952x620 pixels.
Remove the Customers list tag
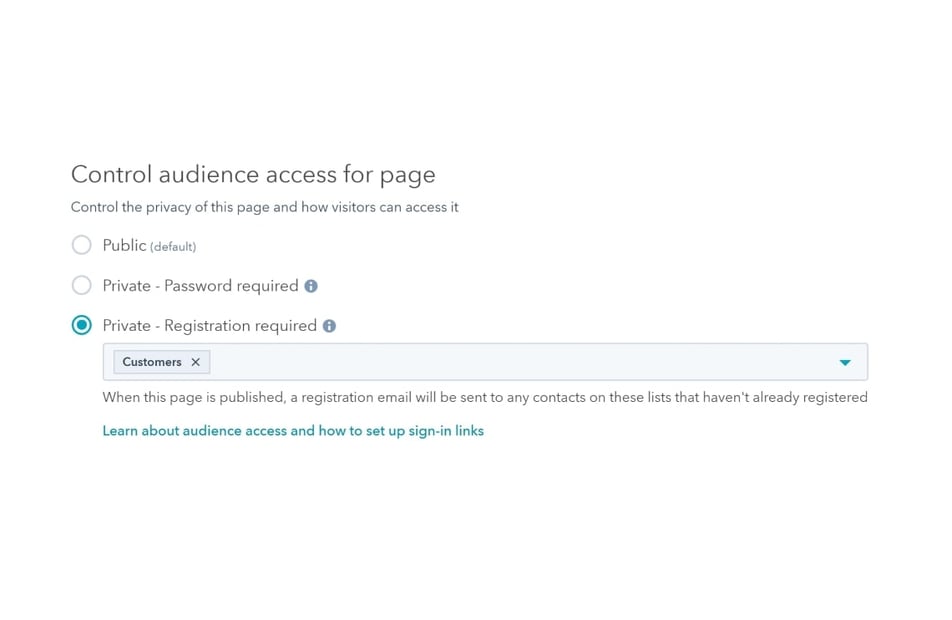[196, 362]
